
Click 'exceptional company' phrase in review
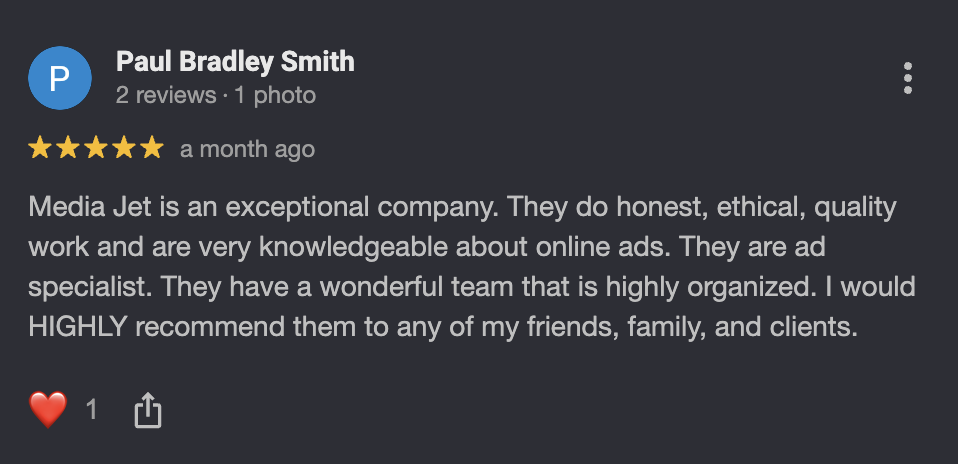point(362,208)
